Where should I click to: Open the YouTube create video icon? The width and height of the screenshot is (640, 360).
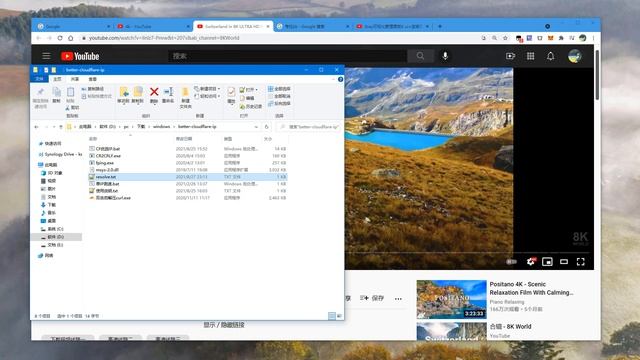[x=510, y=56]
